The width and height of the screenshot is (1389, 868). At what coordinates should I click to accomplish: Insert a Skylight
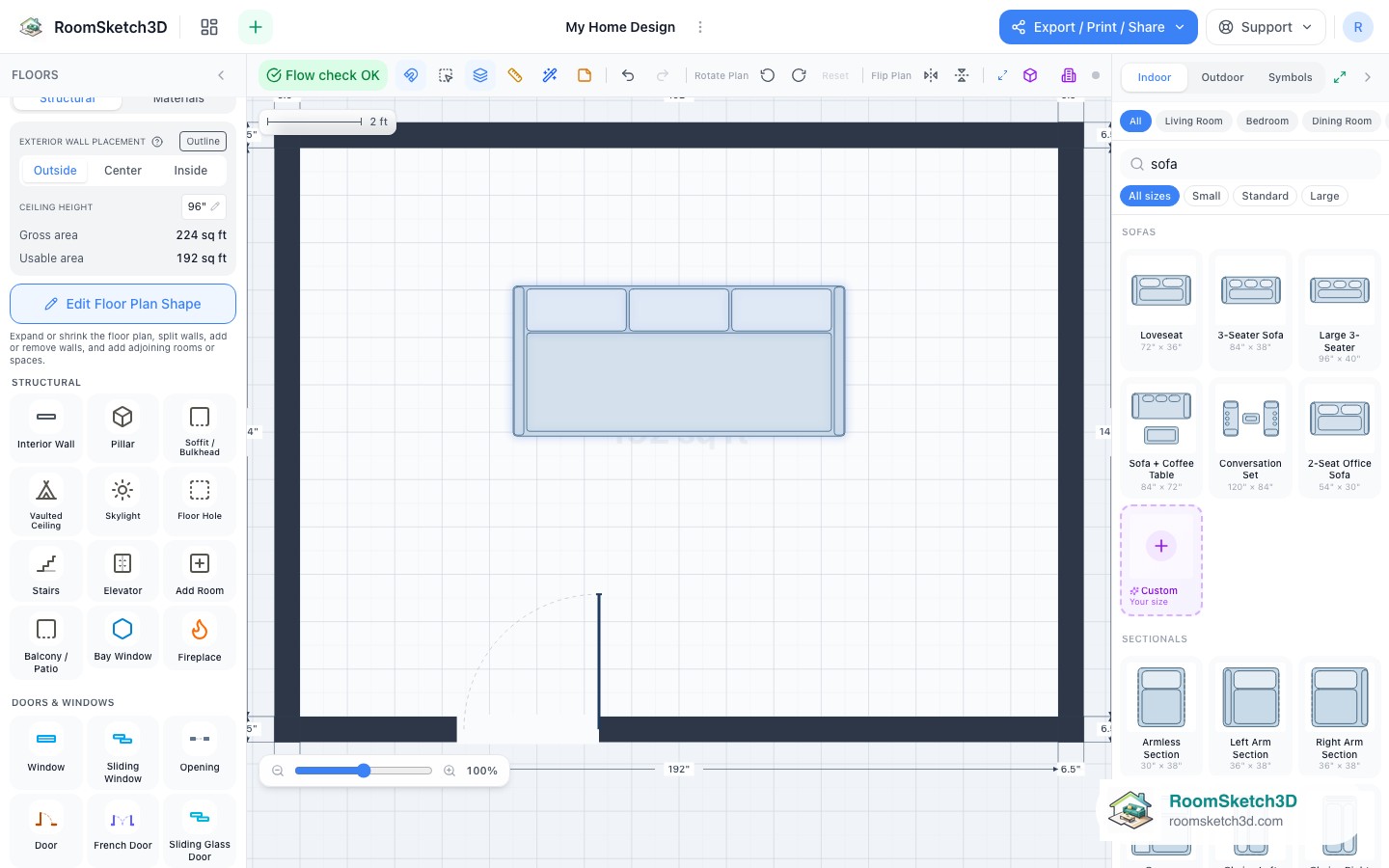click(x=123, y=501)
